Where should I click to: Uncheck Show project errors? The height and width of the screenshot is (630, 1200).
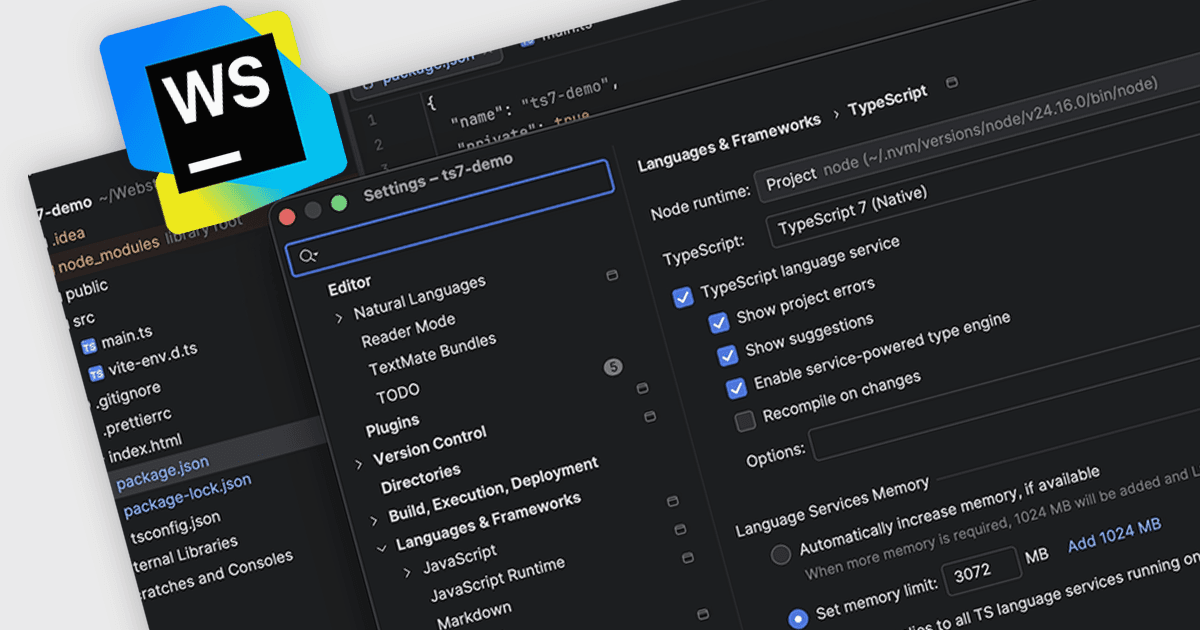click(718, 322)
